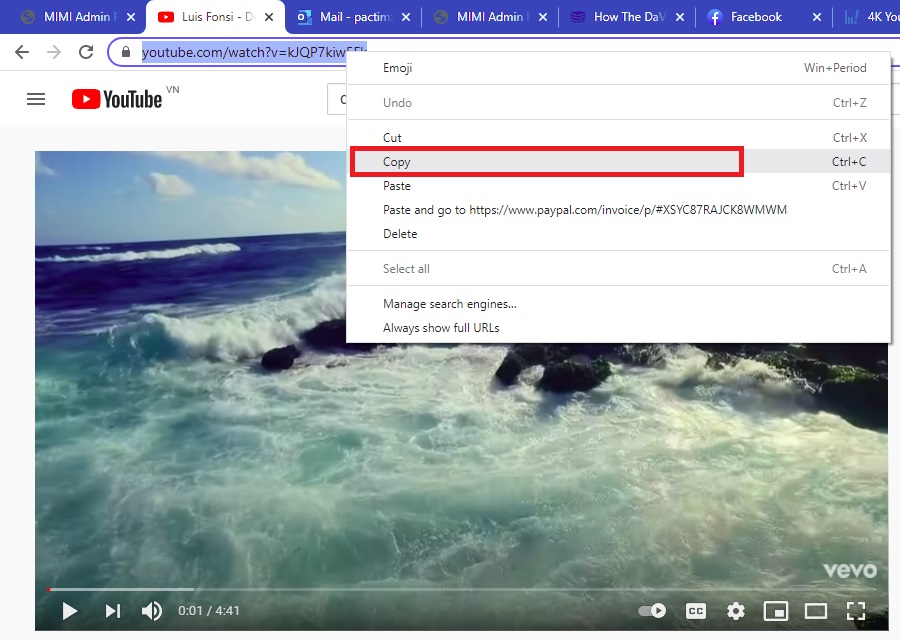Toggle the Autoplay switch

click(x=651, y=610)
